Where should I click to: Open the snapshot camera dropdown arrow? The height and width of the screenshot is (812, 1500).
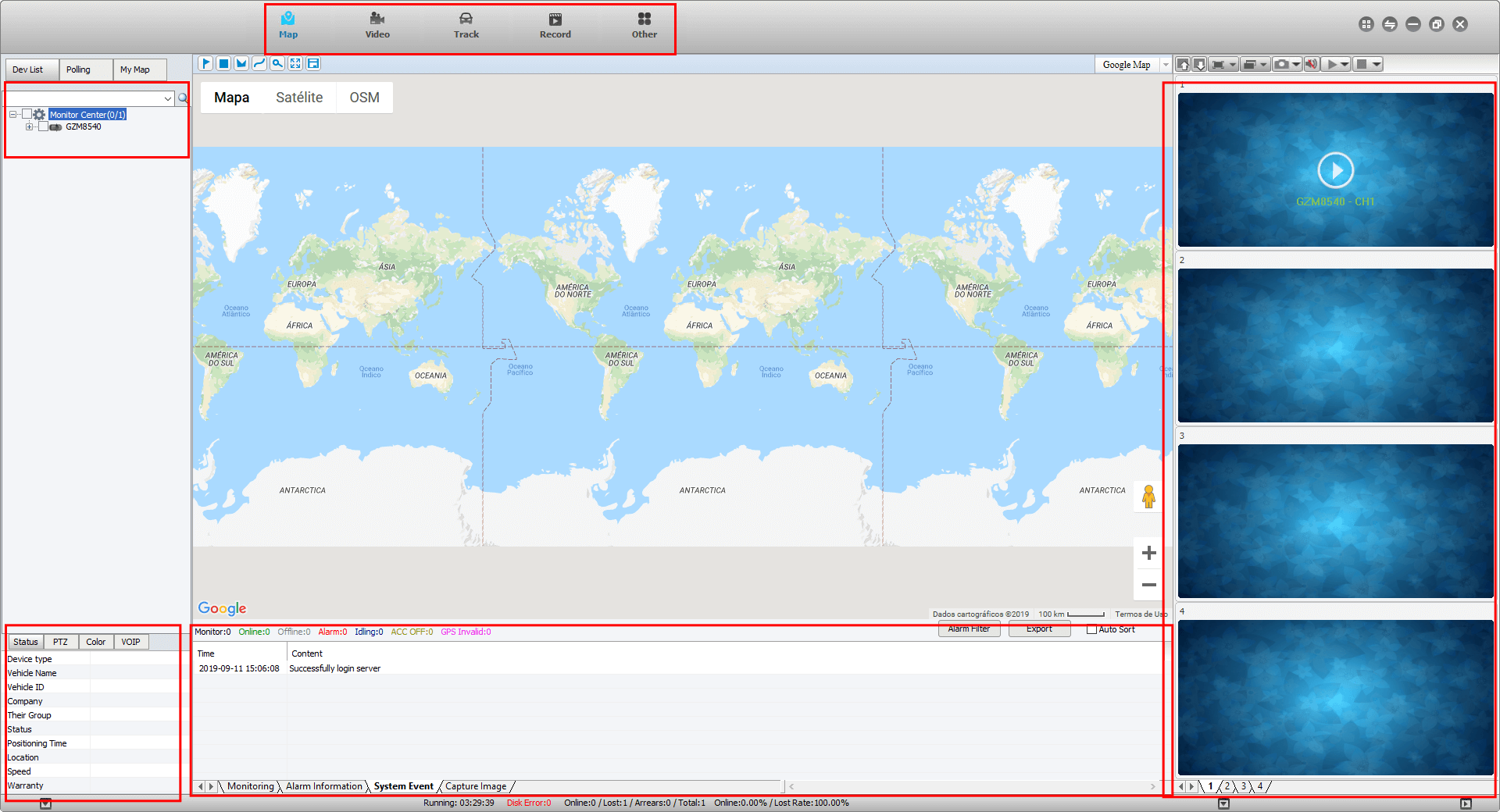[x=1296, y=65]
